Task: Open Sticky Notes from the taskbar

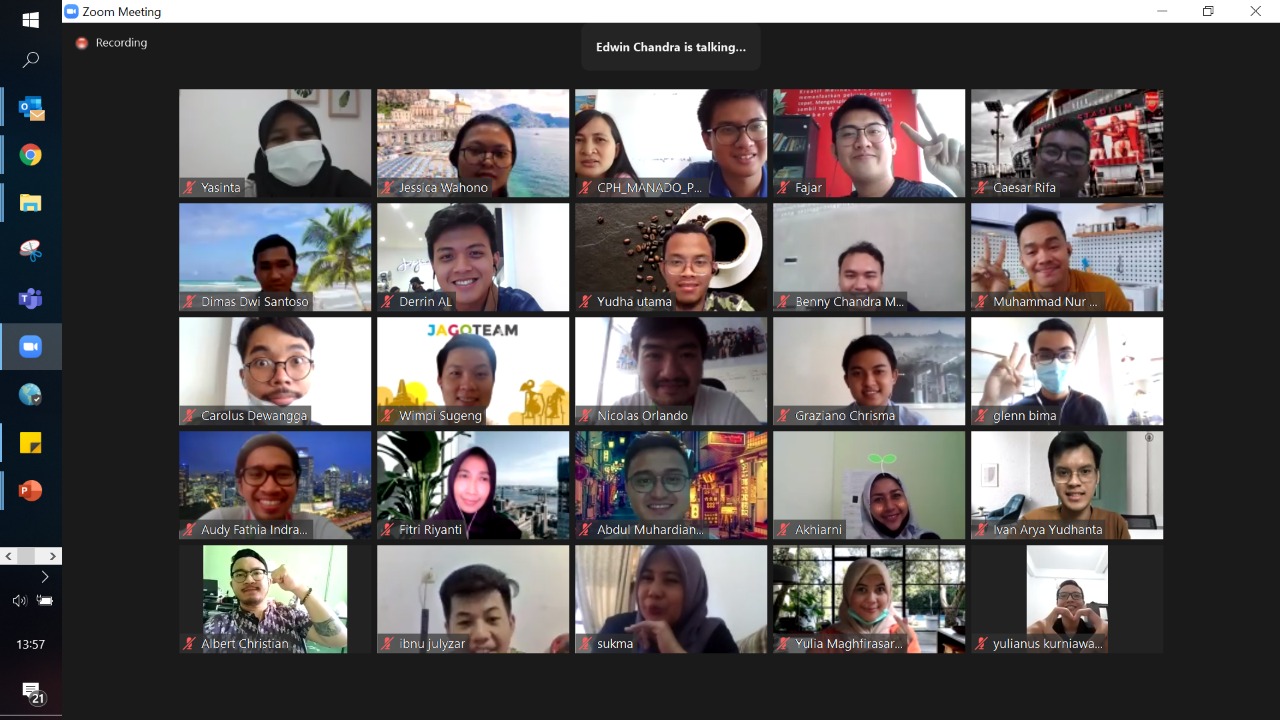Action: [31, 443]
